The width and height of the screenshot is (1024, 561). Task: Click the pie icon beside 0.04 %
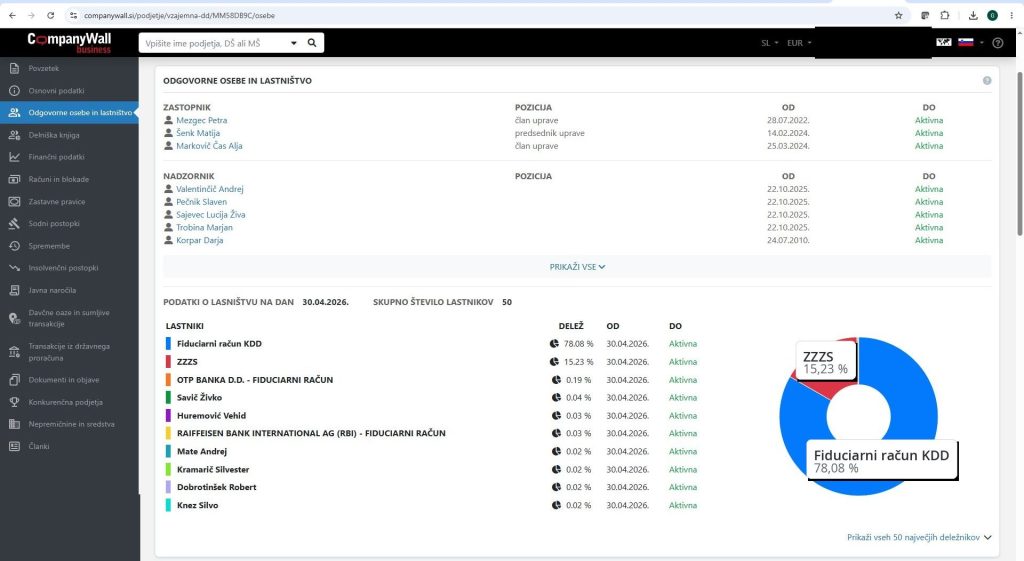(x=556, y=398)
